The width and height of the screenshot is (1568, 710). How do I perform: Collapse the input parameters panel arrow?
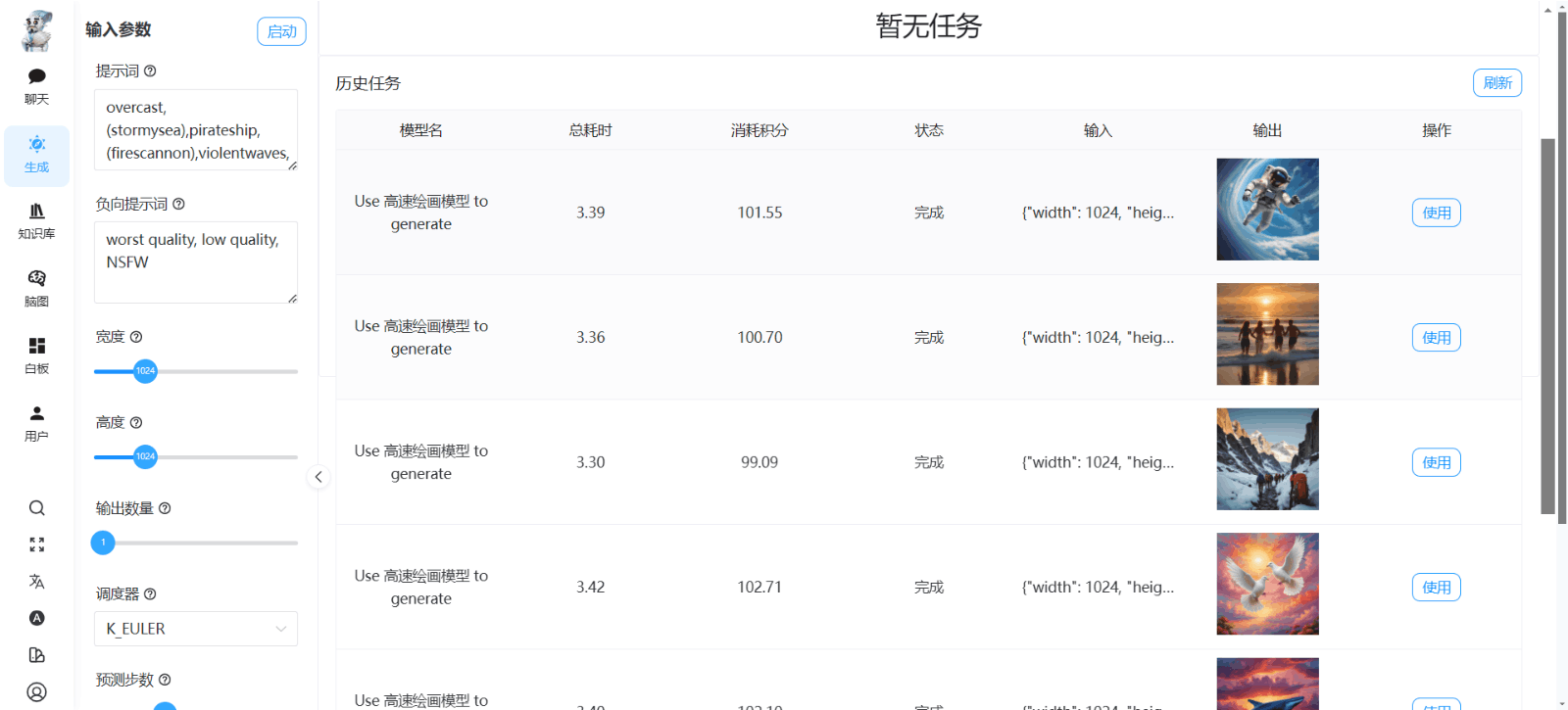[318, 477]
